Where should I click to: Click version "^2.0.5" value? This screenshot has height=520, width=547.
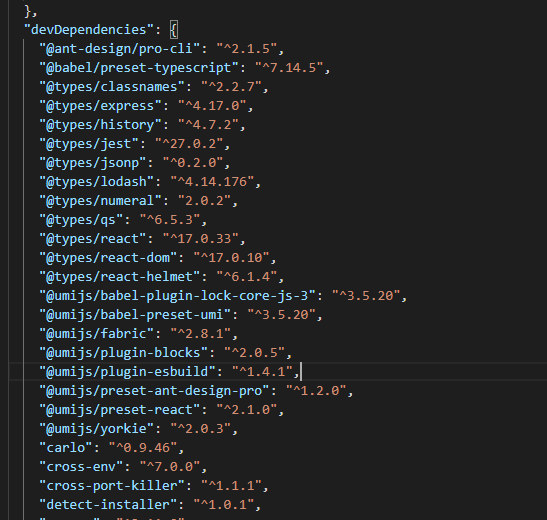coord(254,353)
